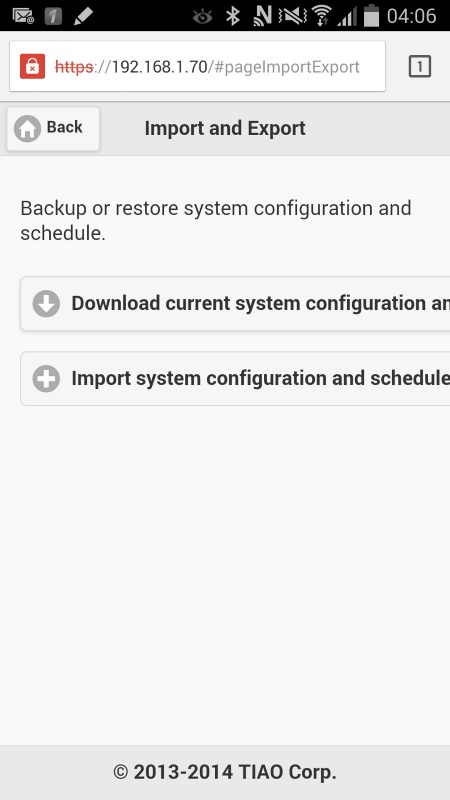The width and height of the screenshot is (450, 800).
Task: Download current system configuration and schedule
Action: 235,304
